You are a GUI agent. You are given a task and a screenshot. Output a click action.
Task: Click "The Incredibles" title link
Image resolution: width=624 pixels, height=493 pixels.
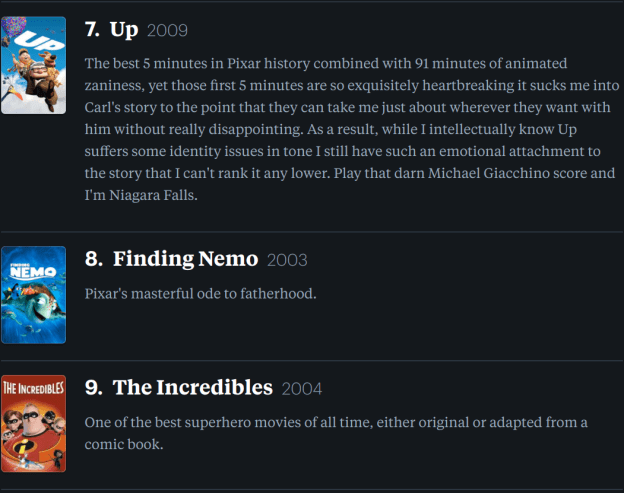(x=192, y=387)
